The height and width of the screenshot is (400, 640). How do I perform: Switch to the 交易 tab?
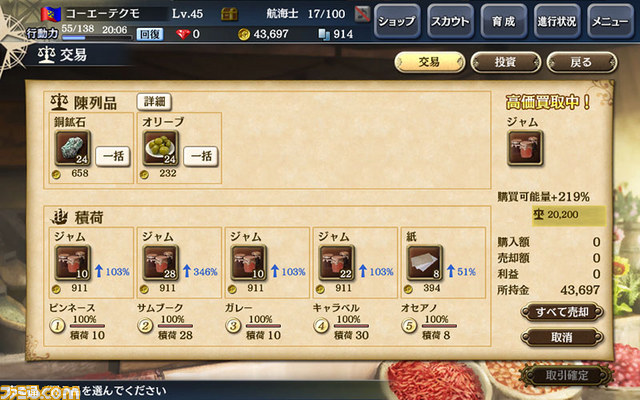(x=429, y=62)
